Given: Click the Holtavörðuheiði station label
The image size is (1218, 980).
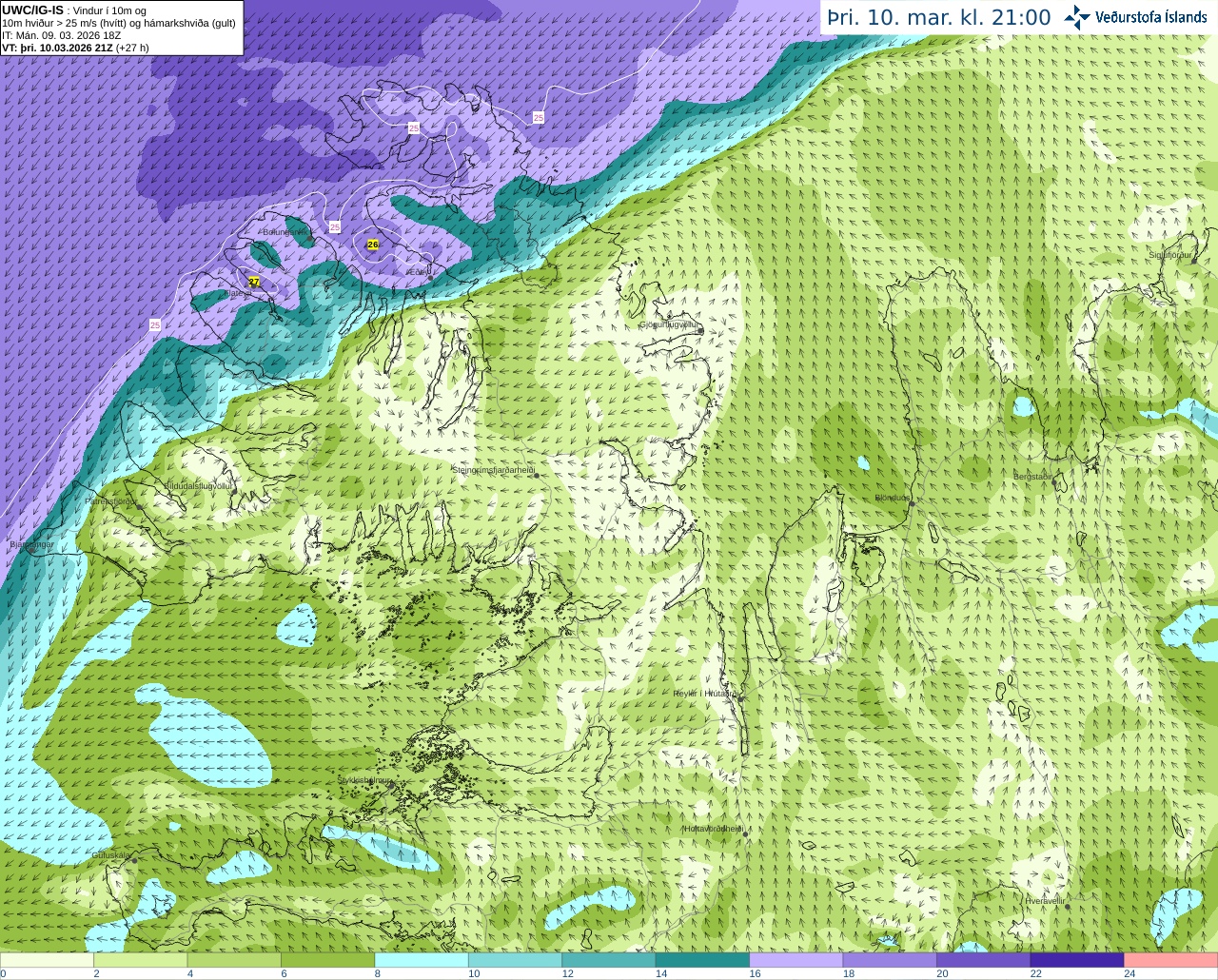Looking at the screenshot, I should click(x=713, y=829).
